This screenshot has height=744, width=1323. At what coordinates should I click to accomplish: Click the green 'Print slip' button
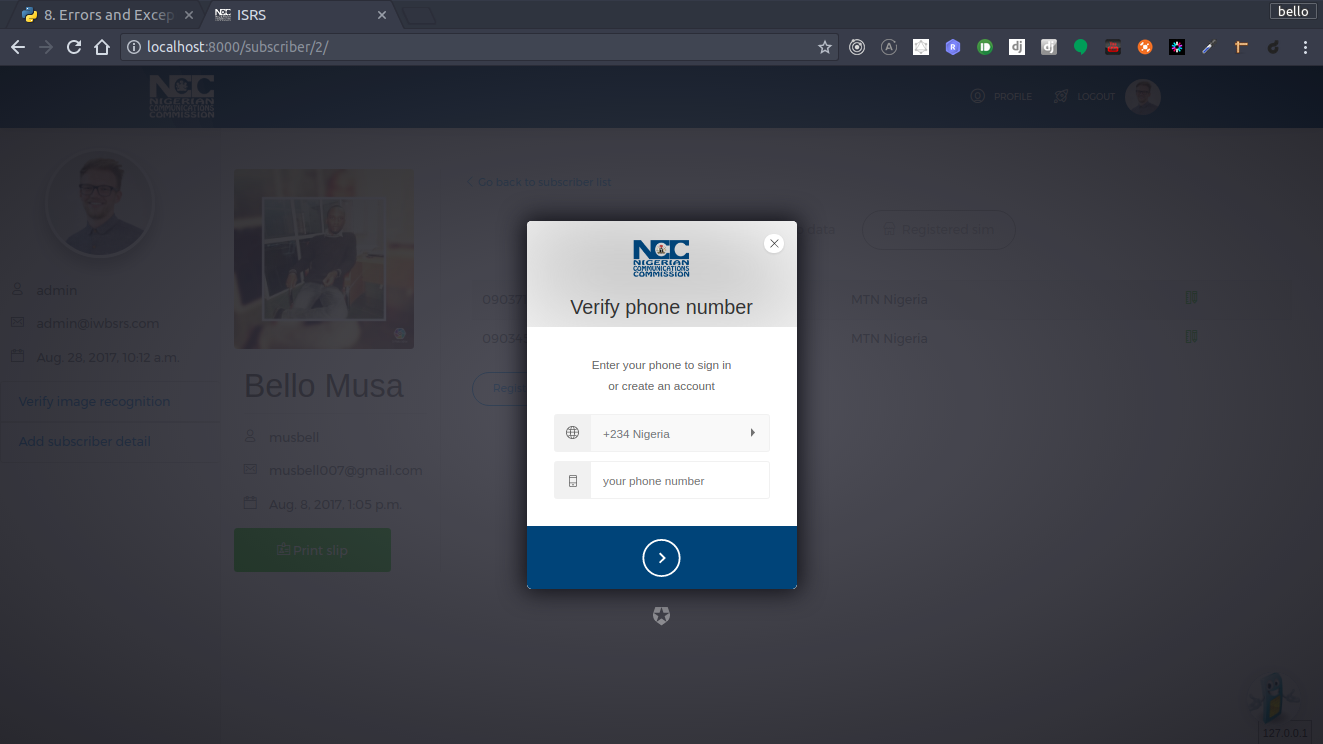tap(312, 550)
